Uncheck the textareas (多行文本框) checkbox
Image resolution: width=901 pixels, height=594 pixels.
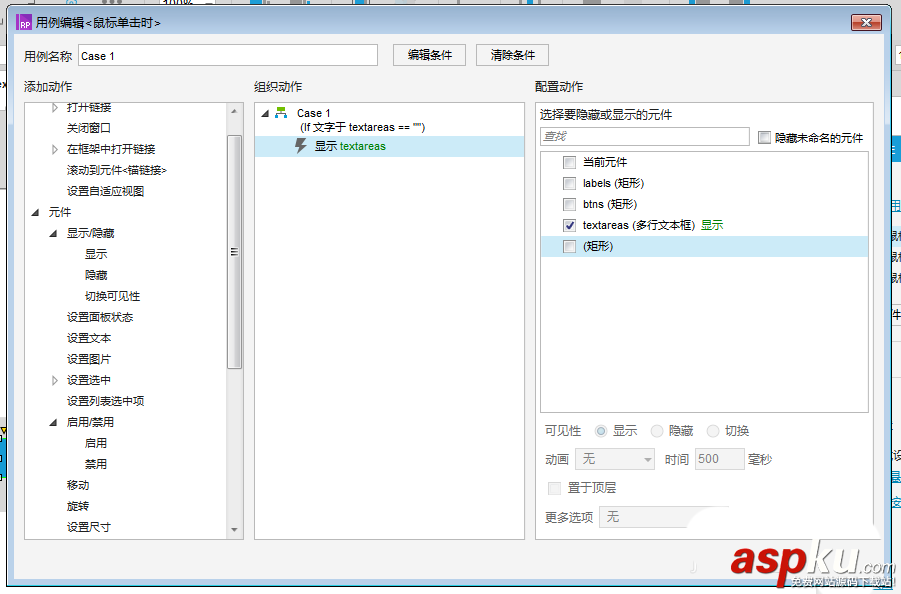pyautogui.click(x=568, y=225)
